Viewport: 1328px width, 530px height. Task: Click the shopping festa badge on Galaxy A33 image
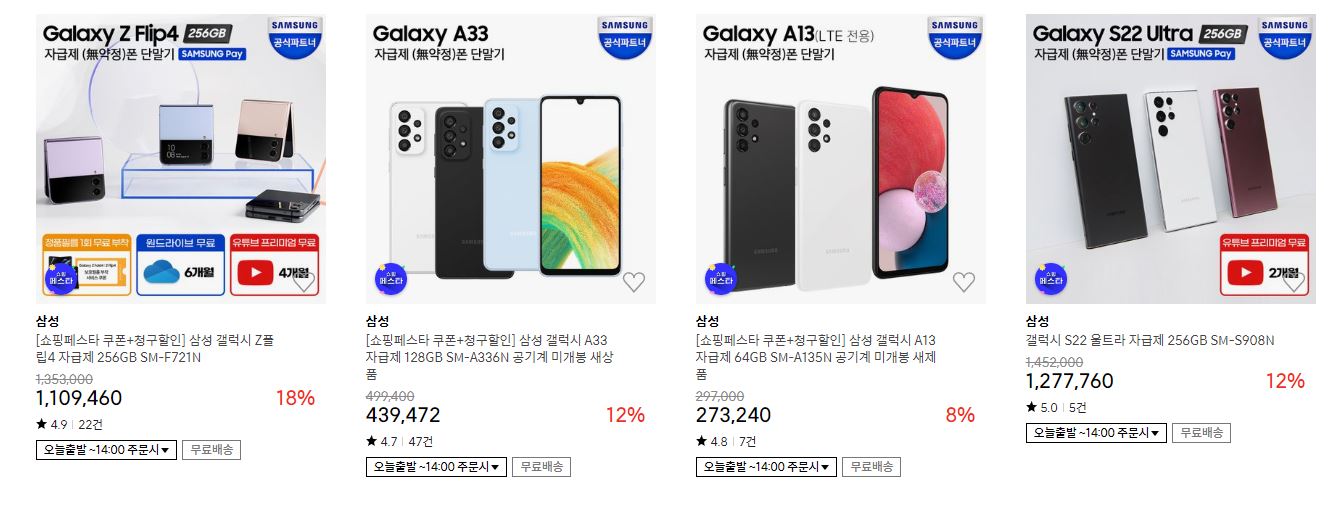[x=390, y=279]
